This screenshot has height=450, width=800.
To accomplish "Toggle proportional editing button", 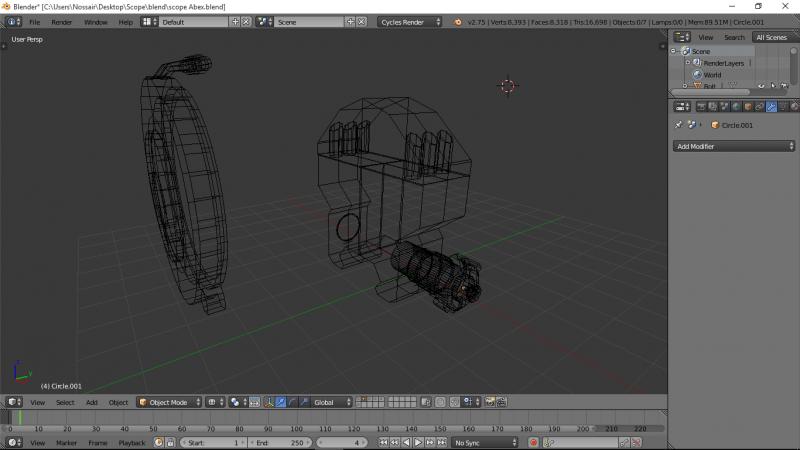I will tap(440, 402).
